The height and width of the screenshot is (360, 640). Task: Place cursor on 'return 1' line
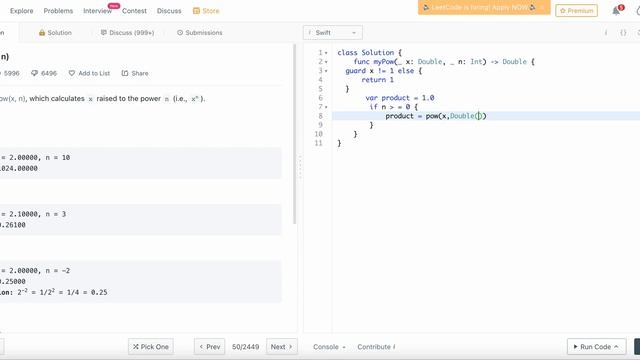point(378,80)
